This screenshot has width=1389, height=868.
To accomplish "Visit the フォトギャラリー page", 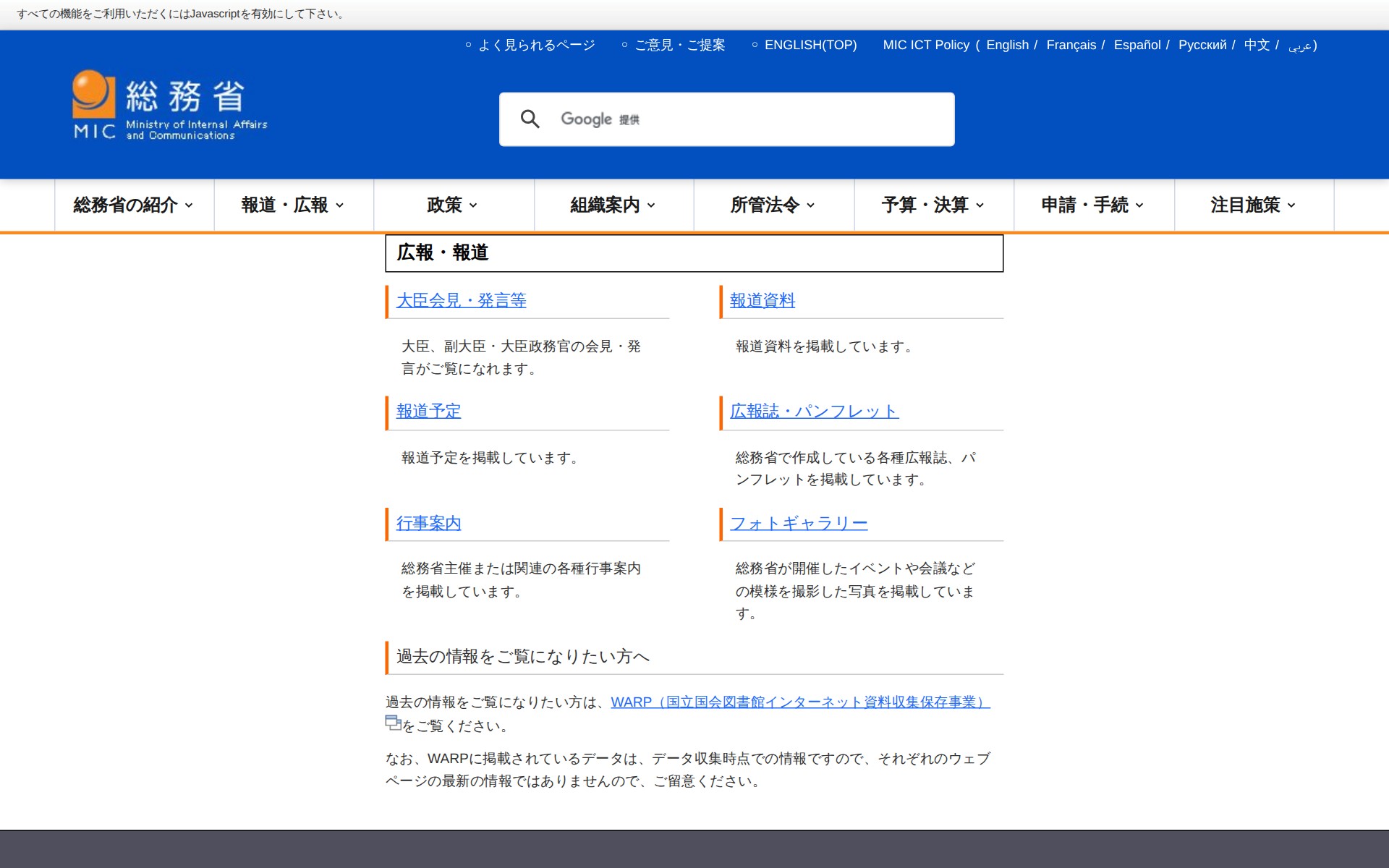I will click(x=798, y=523).
